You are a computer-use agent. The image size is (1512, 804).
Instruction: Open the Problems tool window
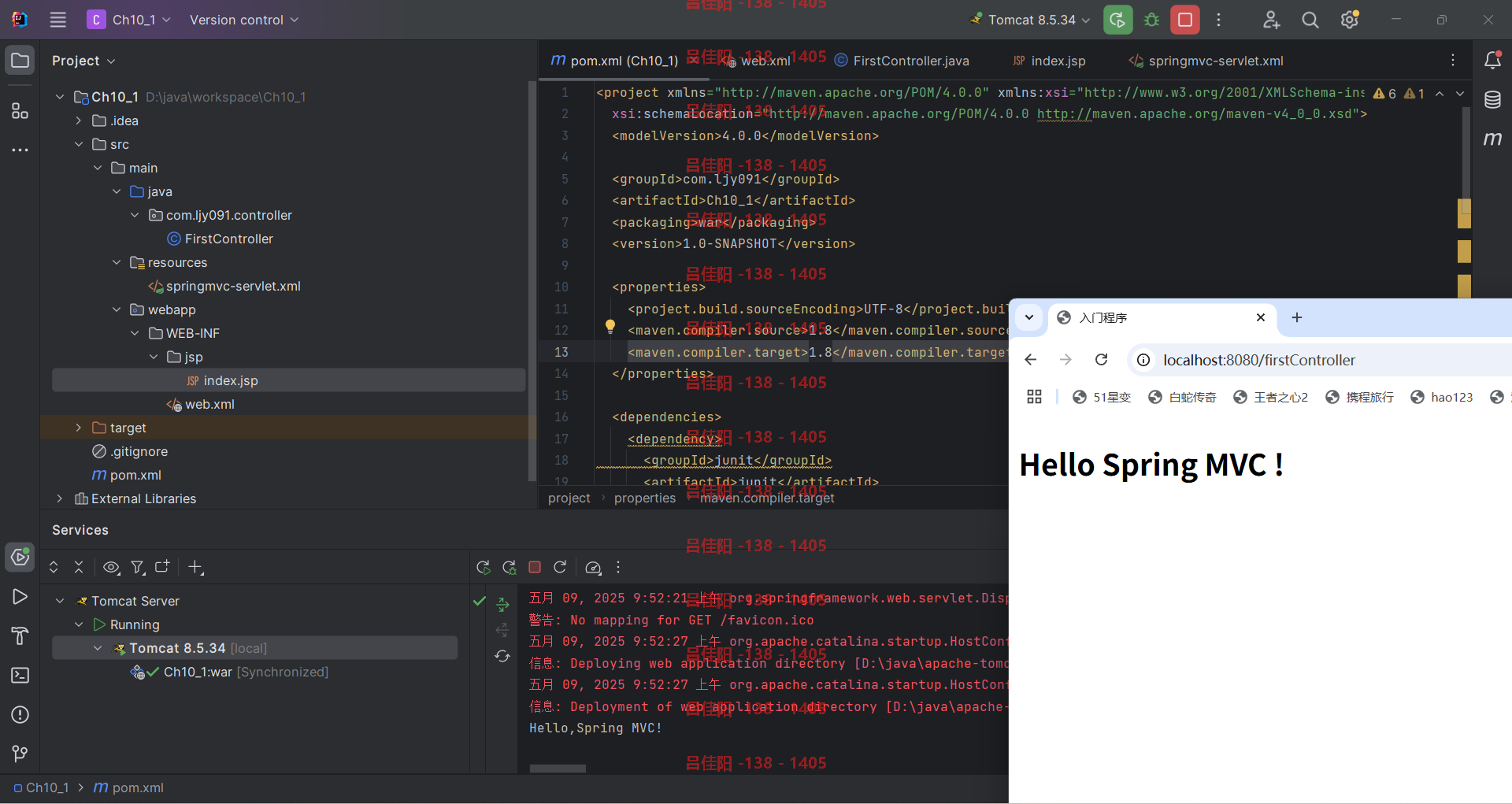(x=20, y=714)
